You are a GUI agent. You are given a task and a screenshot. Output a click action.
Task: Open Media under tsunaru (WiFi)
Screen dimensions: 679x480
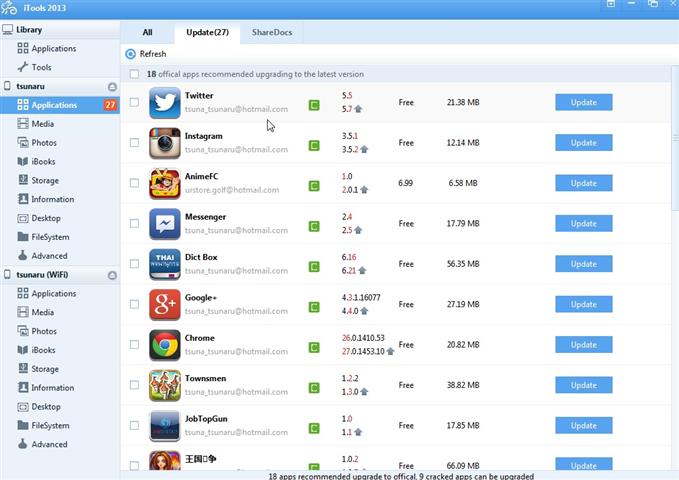36,312
